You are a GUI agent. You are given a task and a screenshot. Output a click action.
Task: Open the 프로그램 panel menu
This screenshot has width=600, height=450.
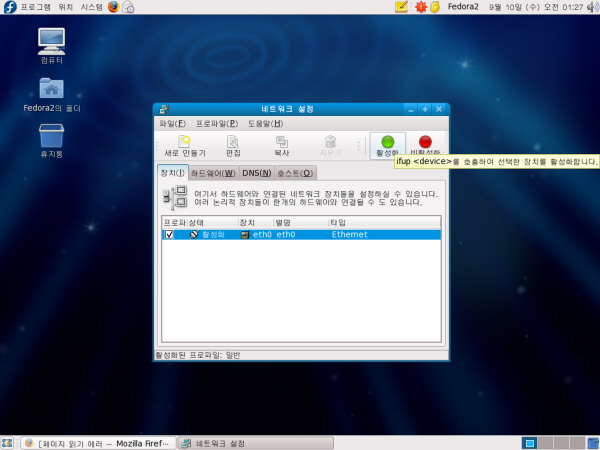(35, 7)
